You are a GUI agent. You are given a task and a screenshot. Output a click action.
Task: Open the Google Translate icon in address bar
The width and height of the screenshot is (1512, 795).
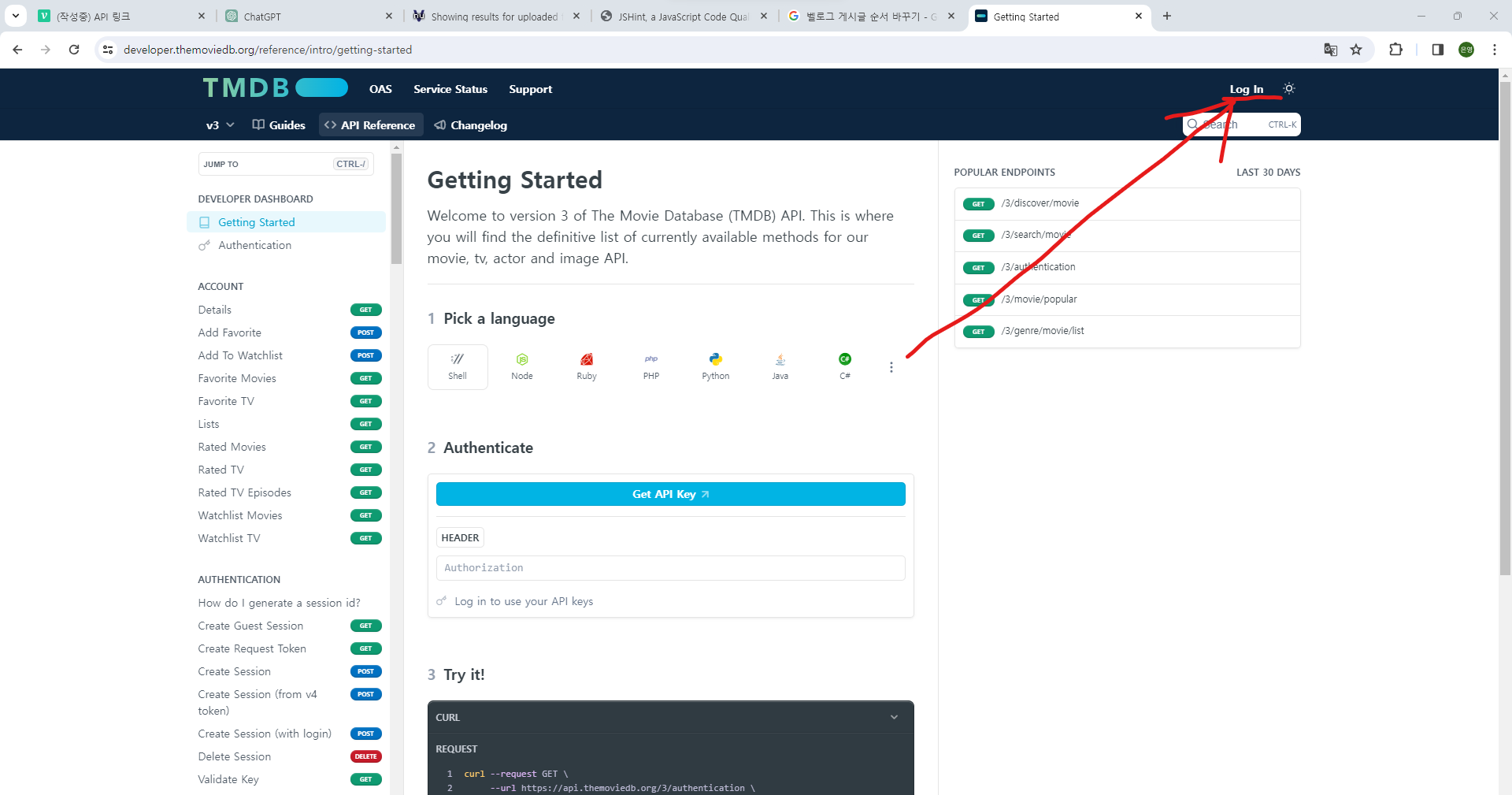[1331, 50]
